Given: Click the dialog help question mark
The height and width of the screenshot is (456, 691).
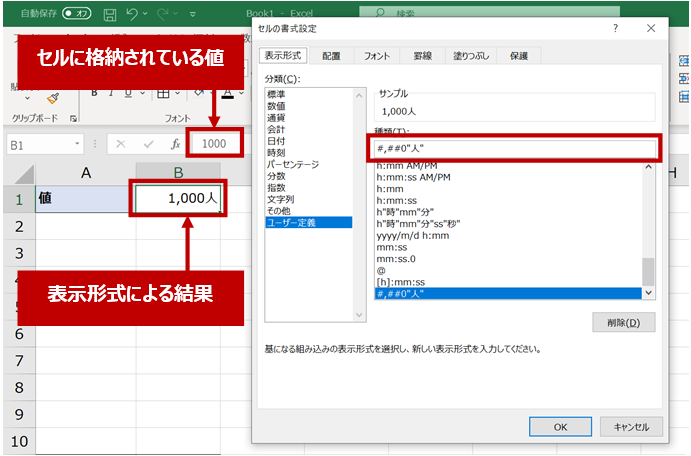Looking at the screenshot, I should [614, 30].
